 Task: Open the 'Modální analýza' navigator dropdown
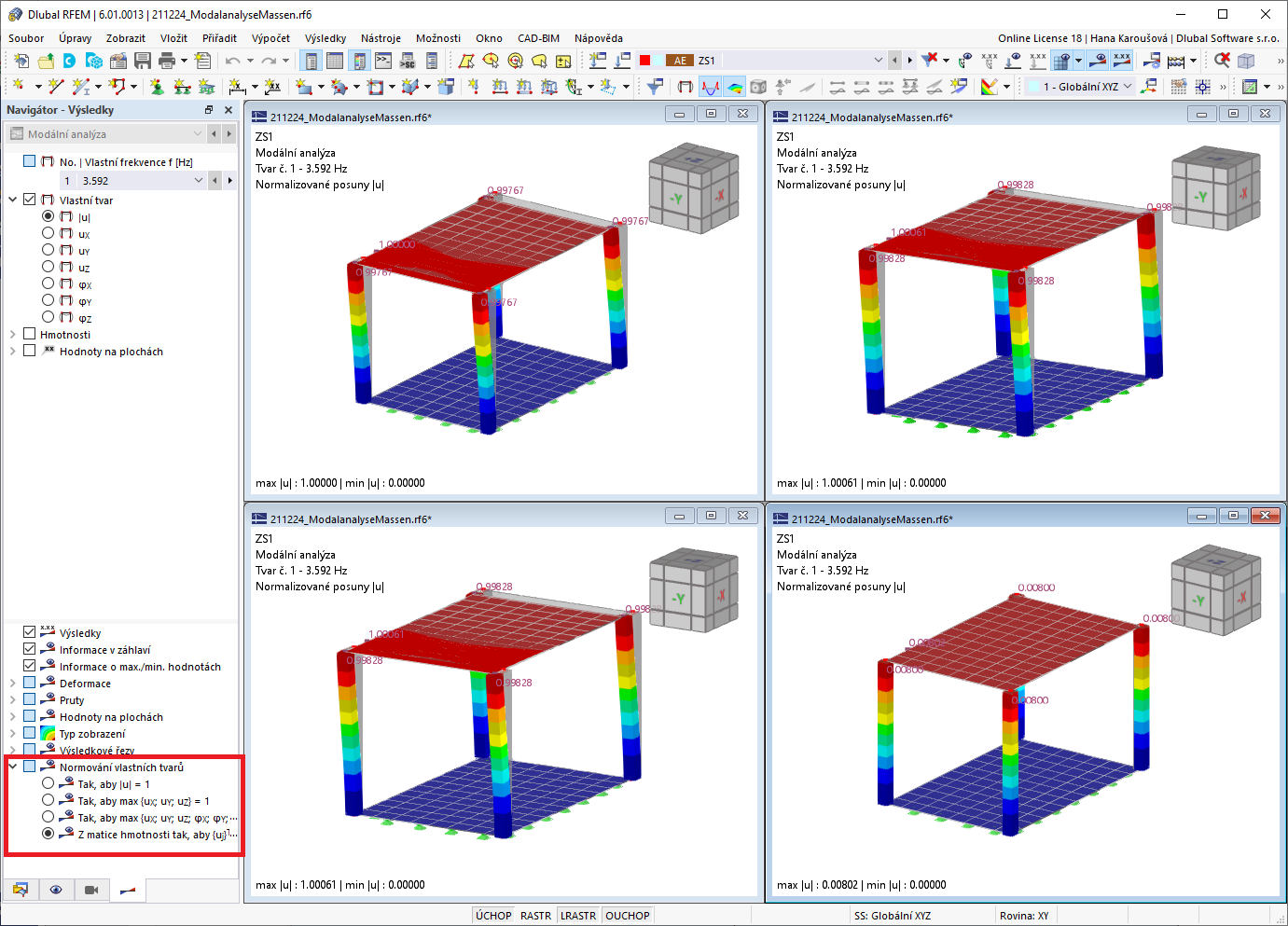(x=196, y=133)
